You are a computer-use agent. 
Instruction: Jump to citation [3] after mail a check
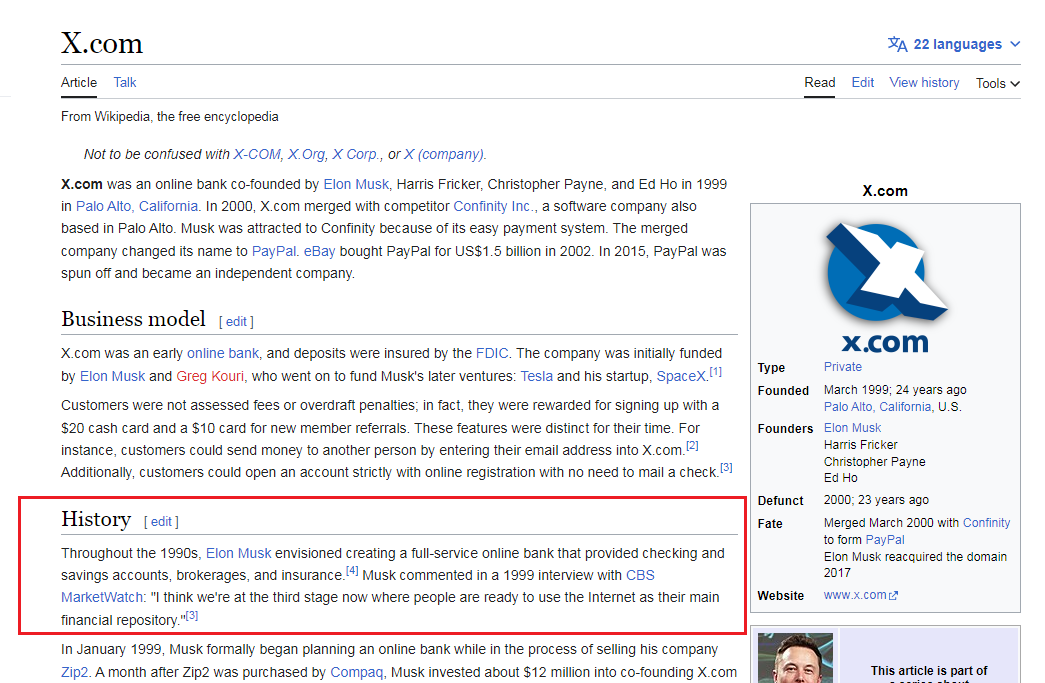(726, 468)
